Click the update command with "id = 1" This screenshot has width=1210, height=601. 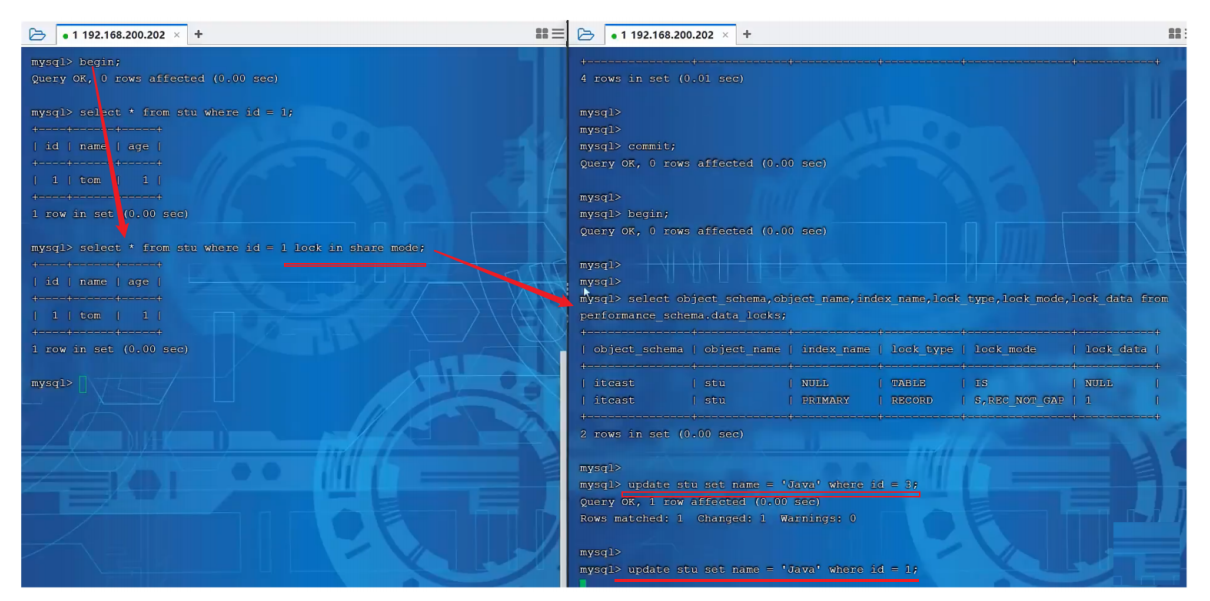tap(773, 569)
